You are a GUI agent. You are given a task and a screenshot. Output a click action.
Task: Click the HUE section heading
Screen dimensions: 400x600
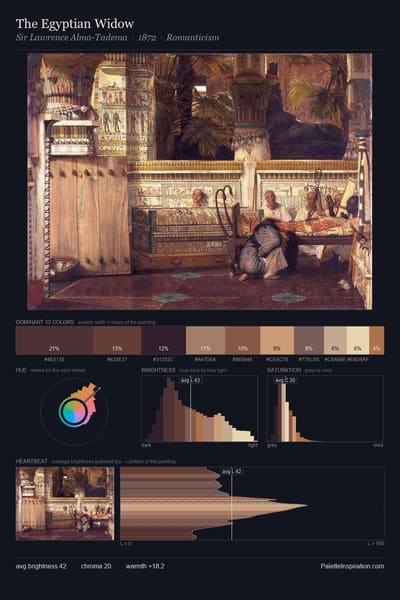coord(21,370)
